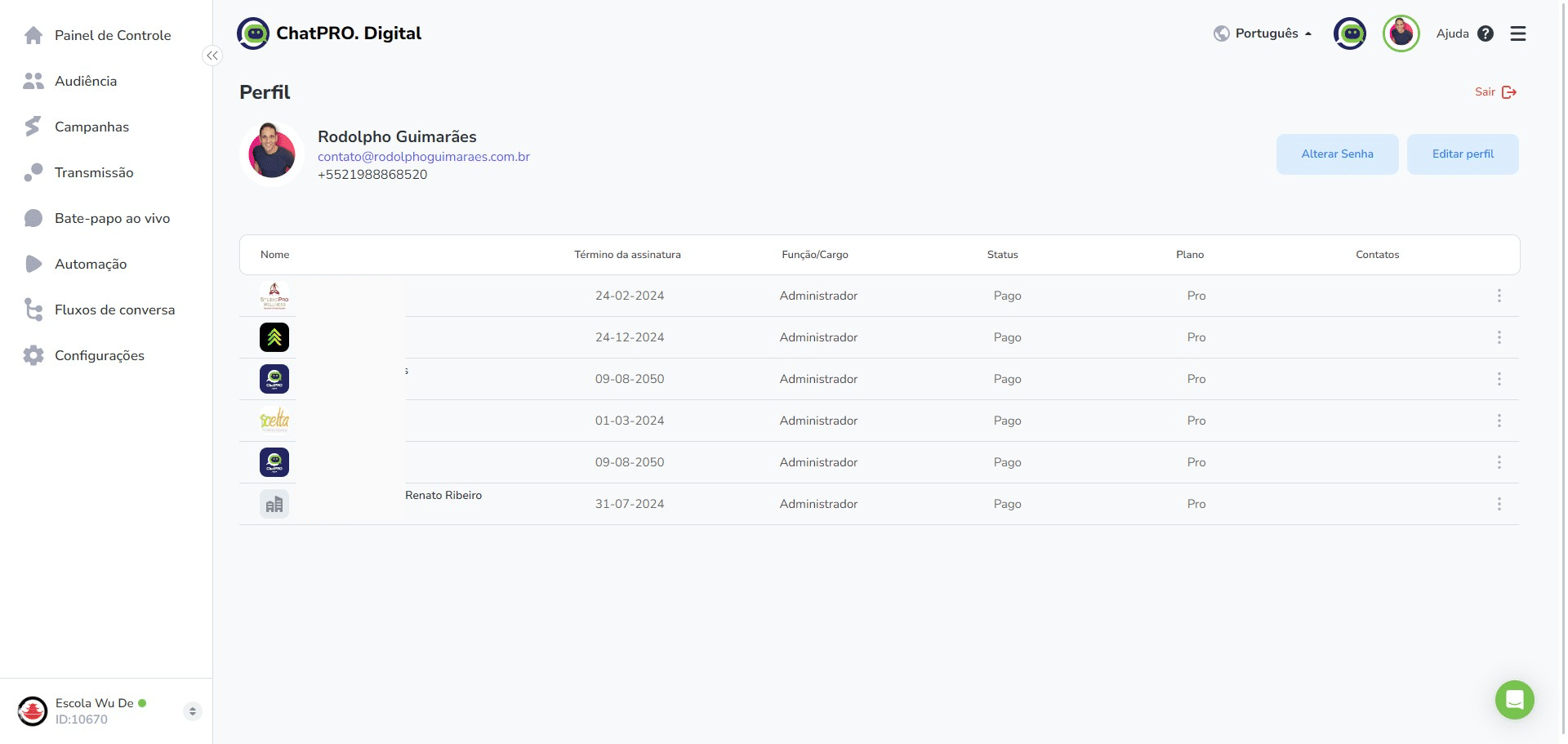Click the Plano column header

coord(1190,255)
